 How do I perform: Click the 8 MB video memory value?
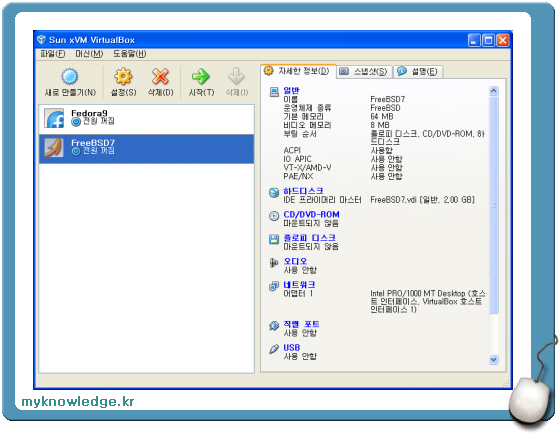pos(380,125)
